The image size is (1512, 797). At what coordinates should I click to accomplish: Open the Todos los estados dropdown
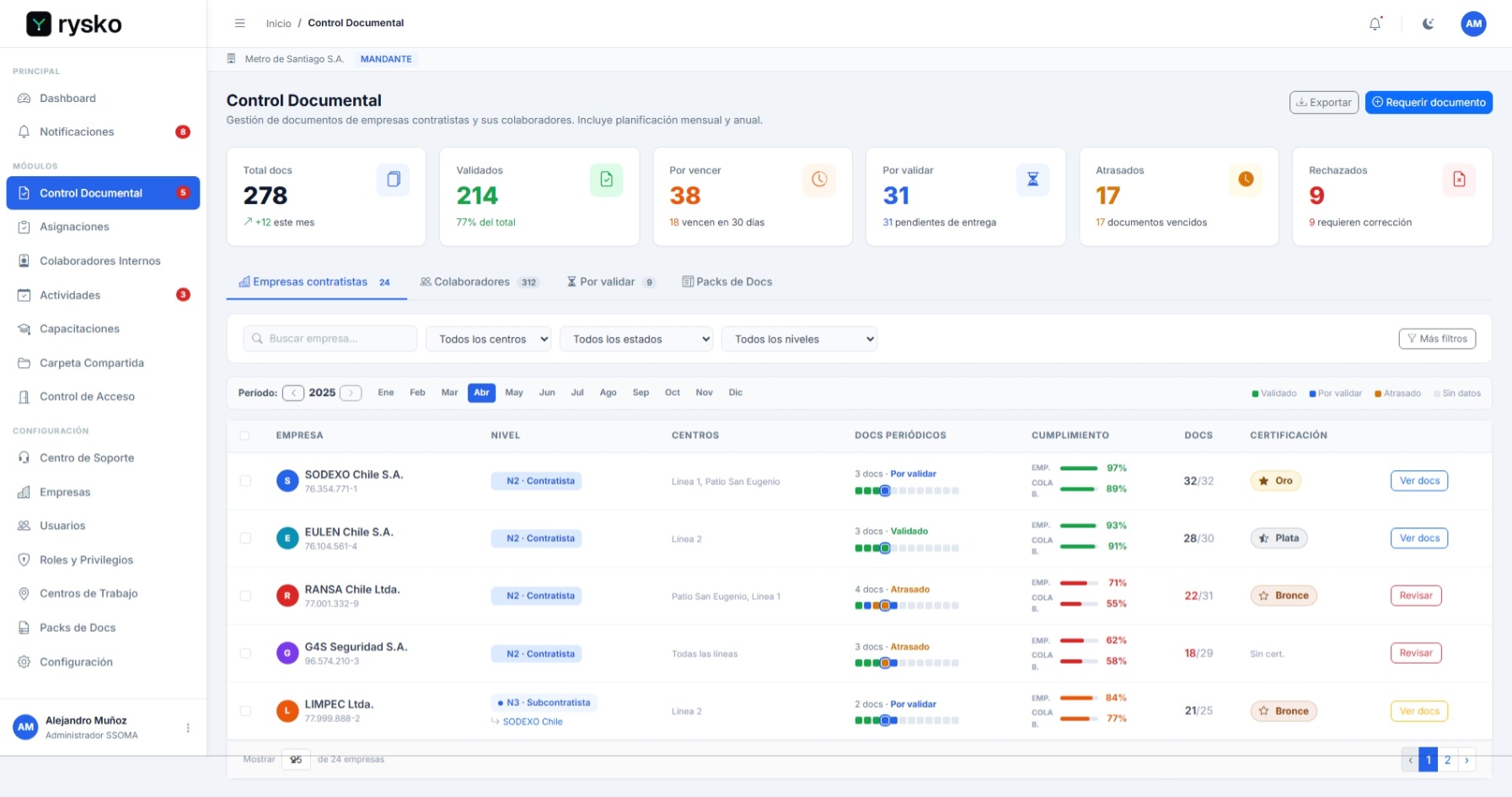tap(636, 339)
